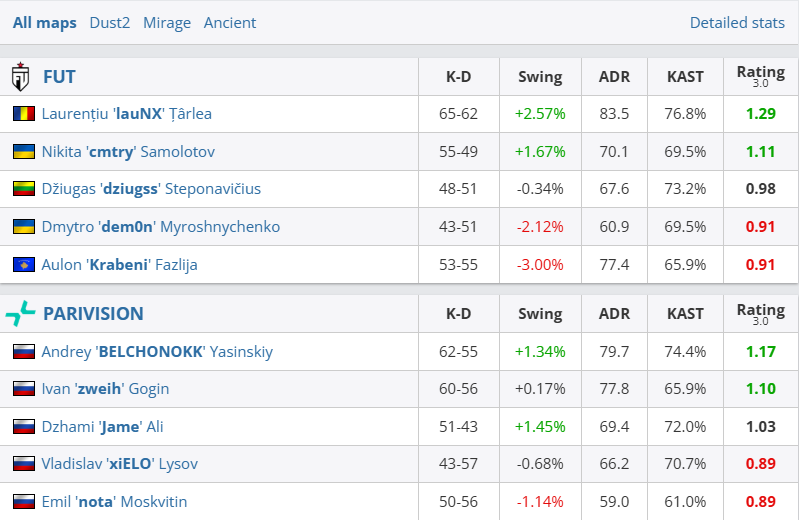Viewport: 799px width, 520px height.
Task: Open the Detailed stats link
Action: 736,22
